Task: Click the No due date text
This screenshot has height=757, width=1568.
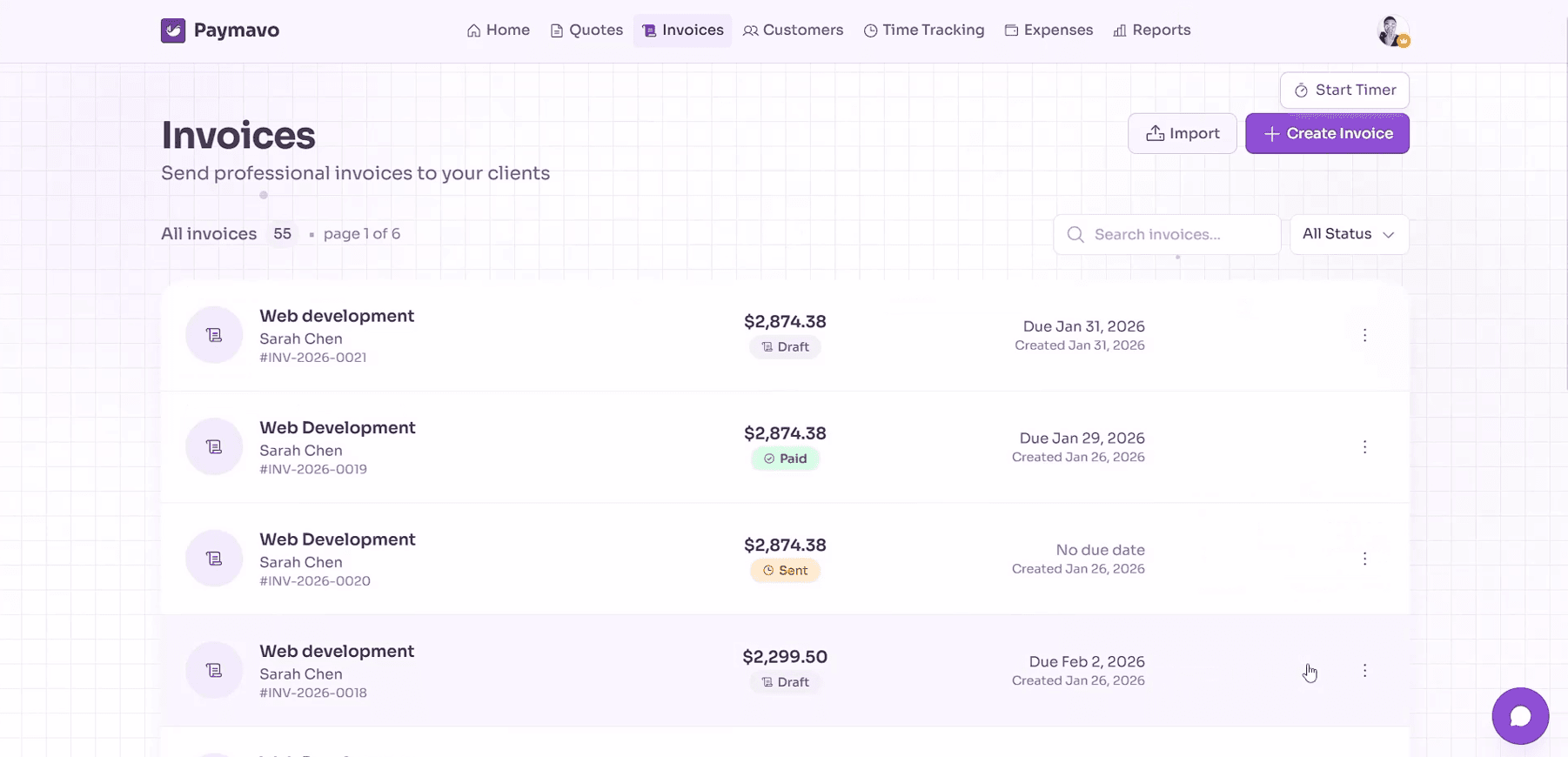Action: click(1100, 551)
